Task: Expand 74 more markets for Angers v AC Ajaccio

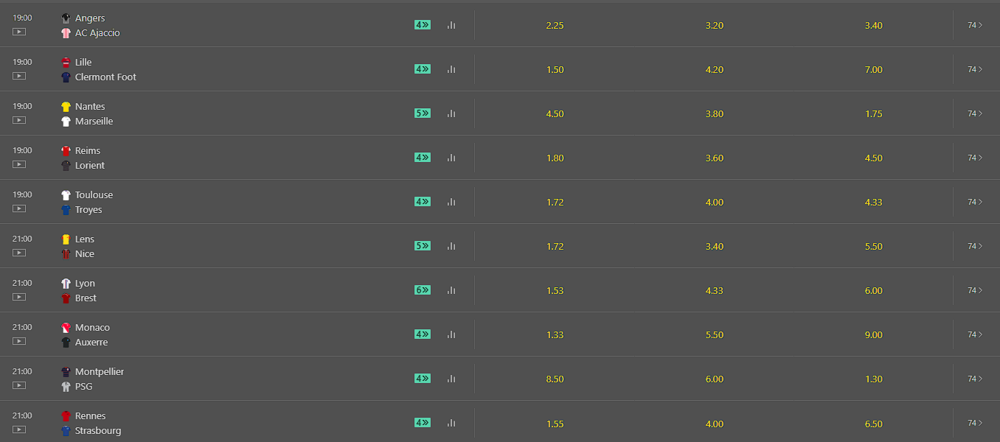Action: pos(973,25)
